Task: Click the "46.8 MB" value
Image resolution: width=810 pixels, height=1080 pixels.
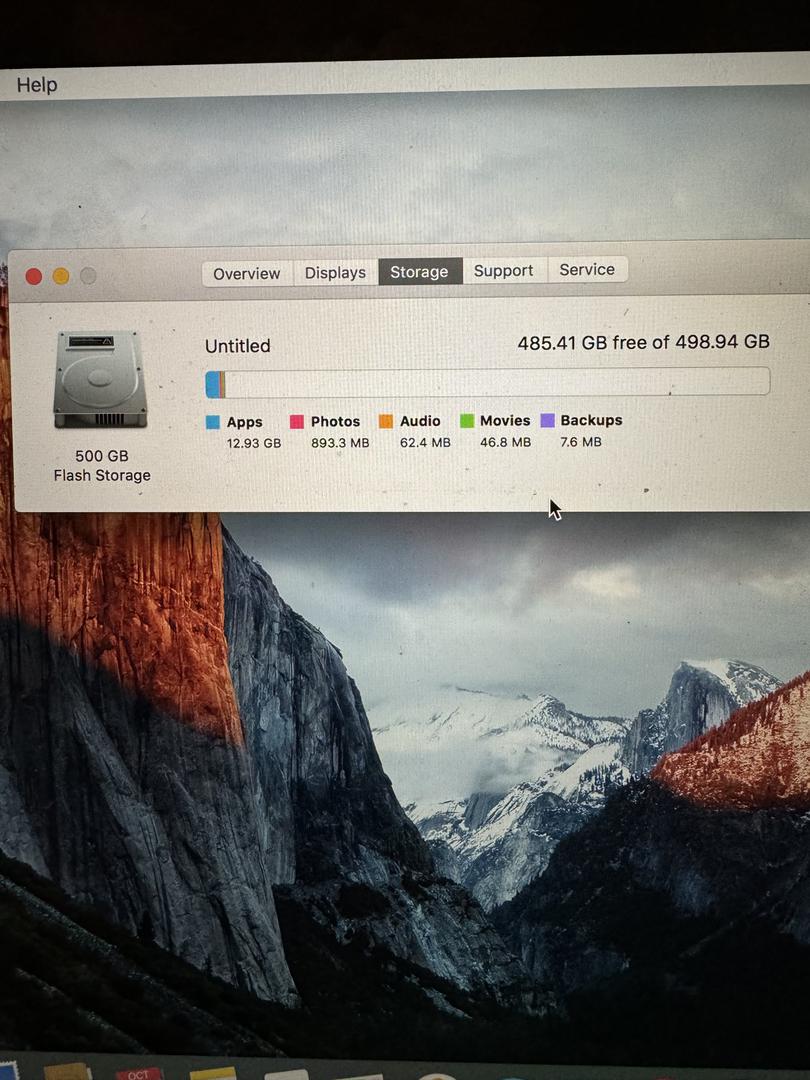Action: point(505,442)
